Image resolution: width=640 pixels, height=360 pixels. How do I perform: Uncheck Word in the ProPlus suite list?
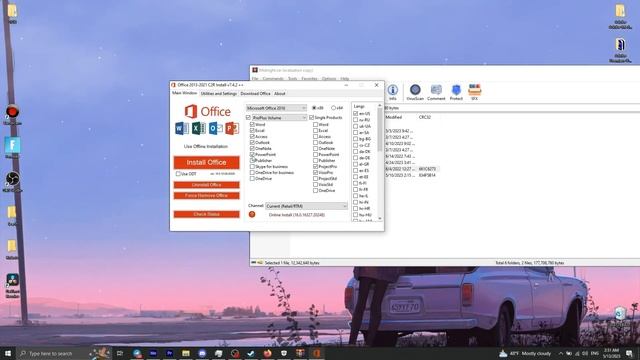(x=252, y=124)
